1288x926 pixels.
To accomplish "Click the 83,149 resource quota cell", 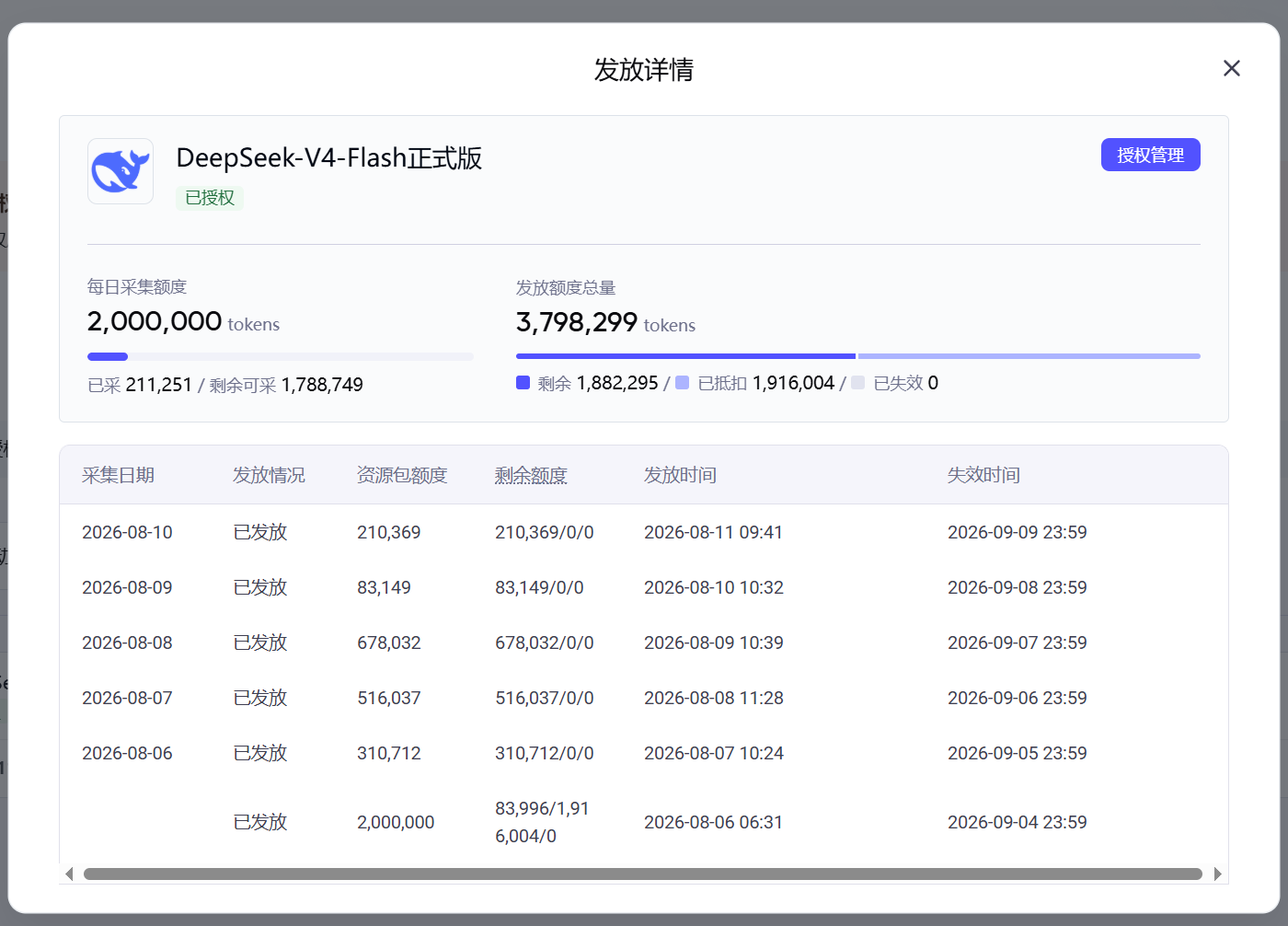I will tap(384, 587).
